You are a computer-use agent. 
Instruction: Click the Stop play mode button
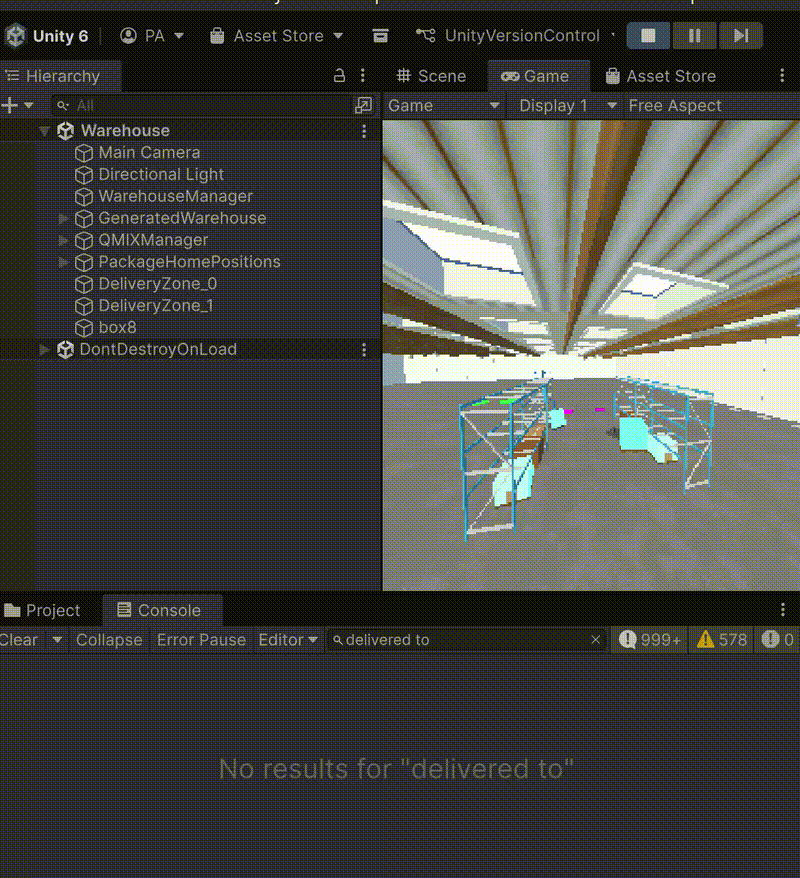pos(648,36)
